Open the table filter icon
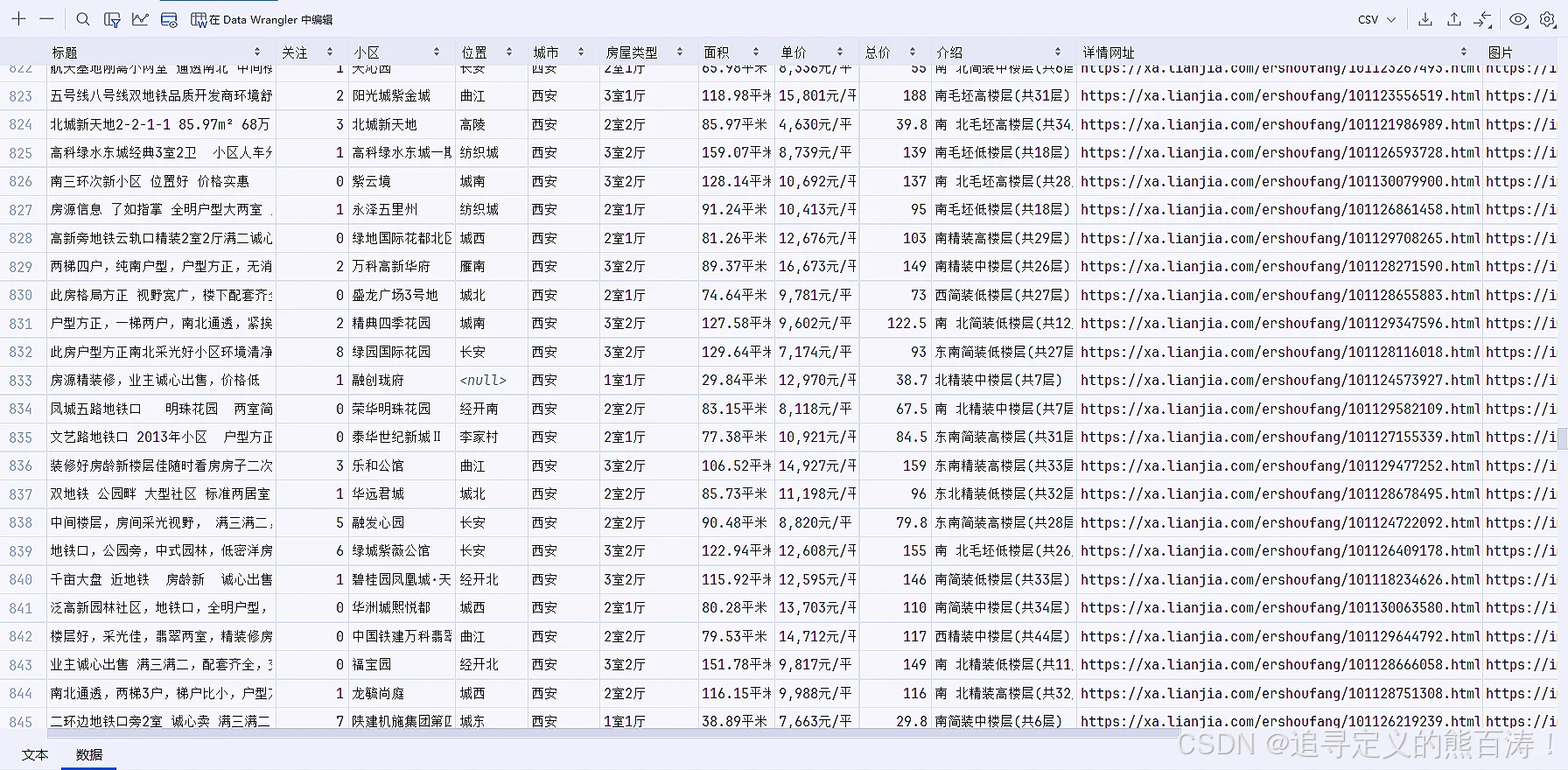 [x=112, y=19]
